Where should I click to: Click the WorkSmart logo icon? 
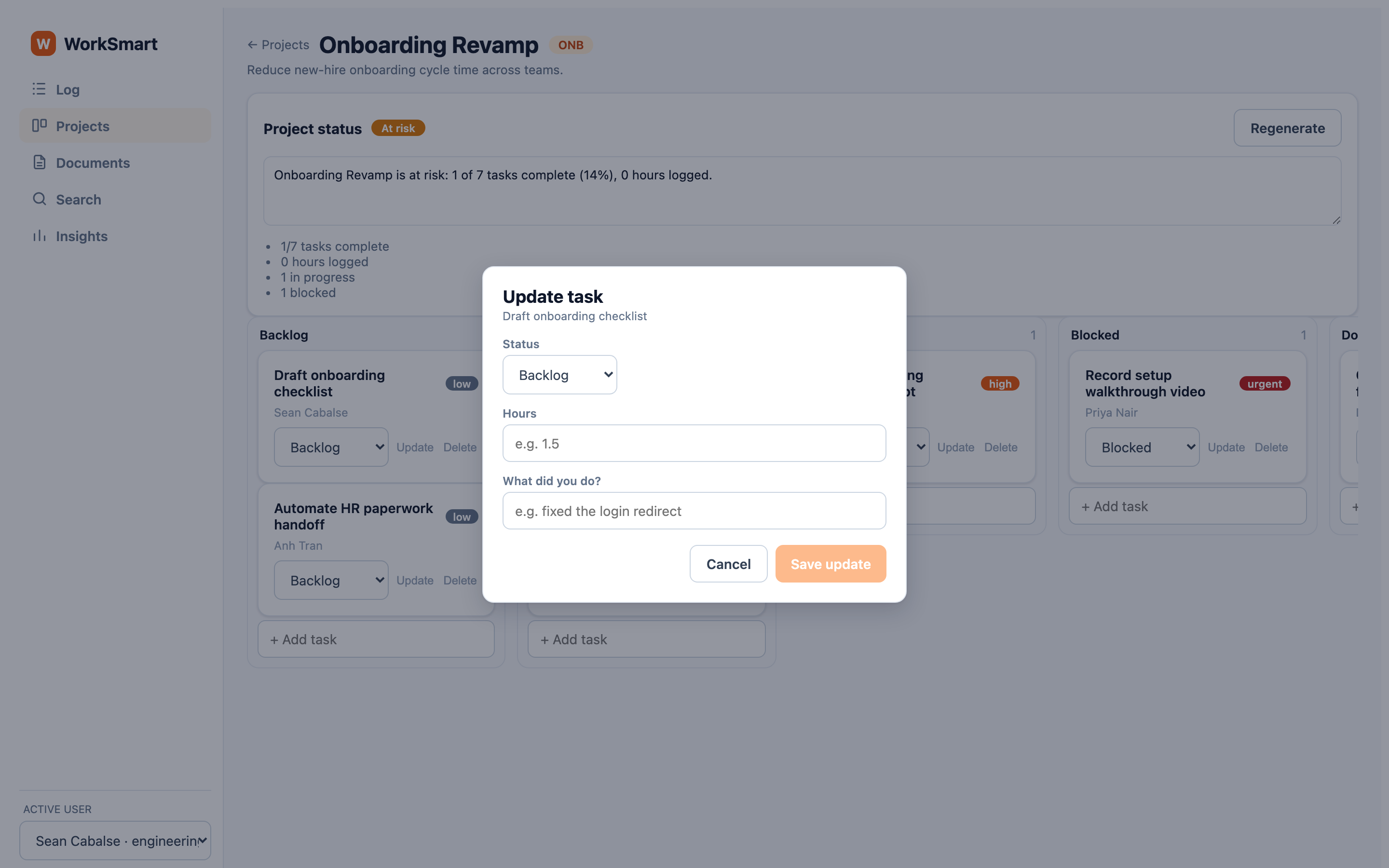point(43,43)
